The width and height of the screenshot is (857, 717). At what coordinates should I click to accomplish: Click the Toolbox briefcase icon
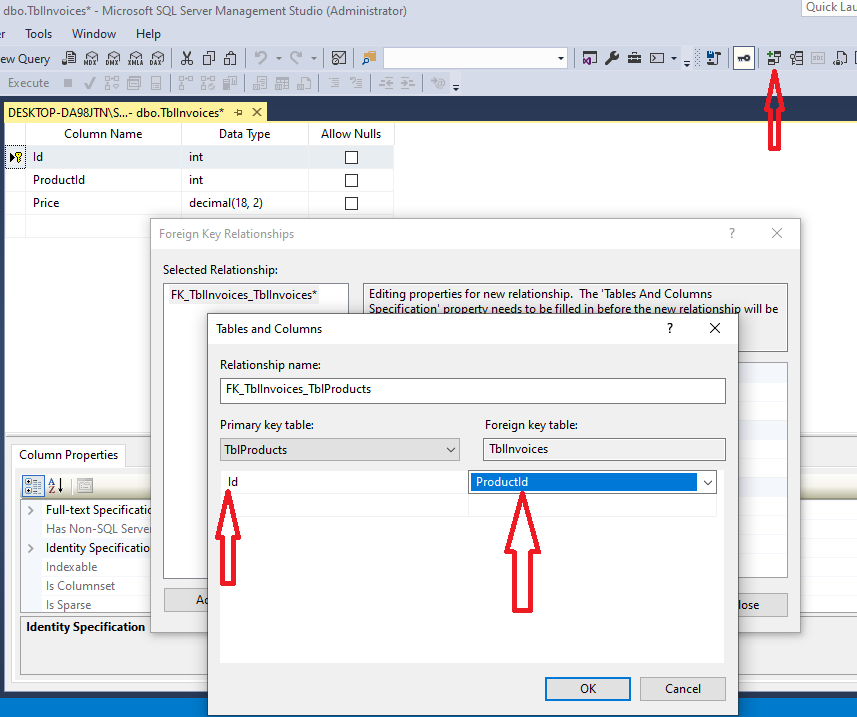coord(634,58)
